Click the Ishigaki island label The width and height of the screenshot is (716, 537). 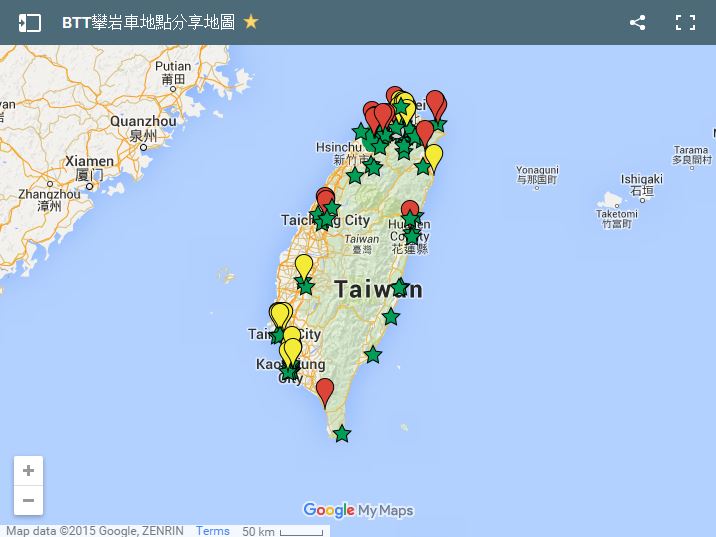(641, 180)
